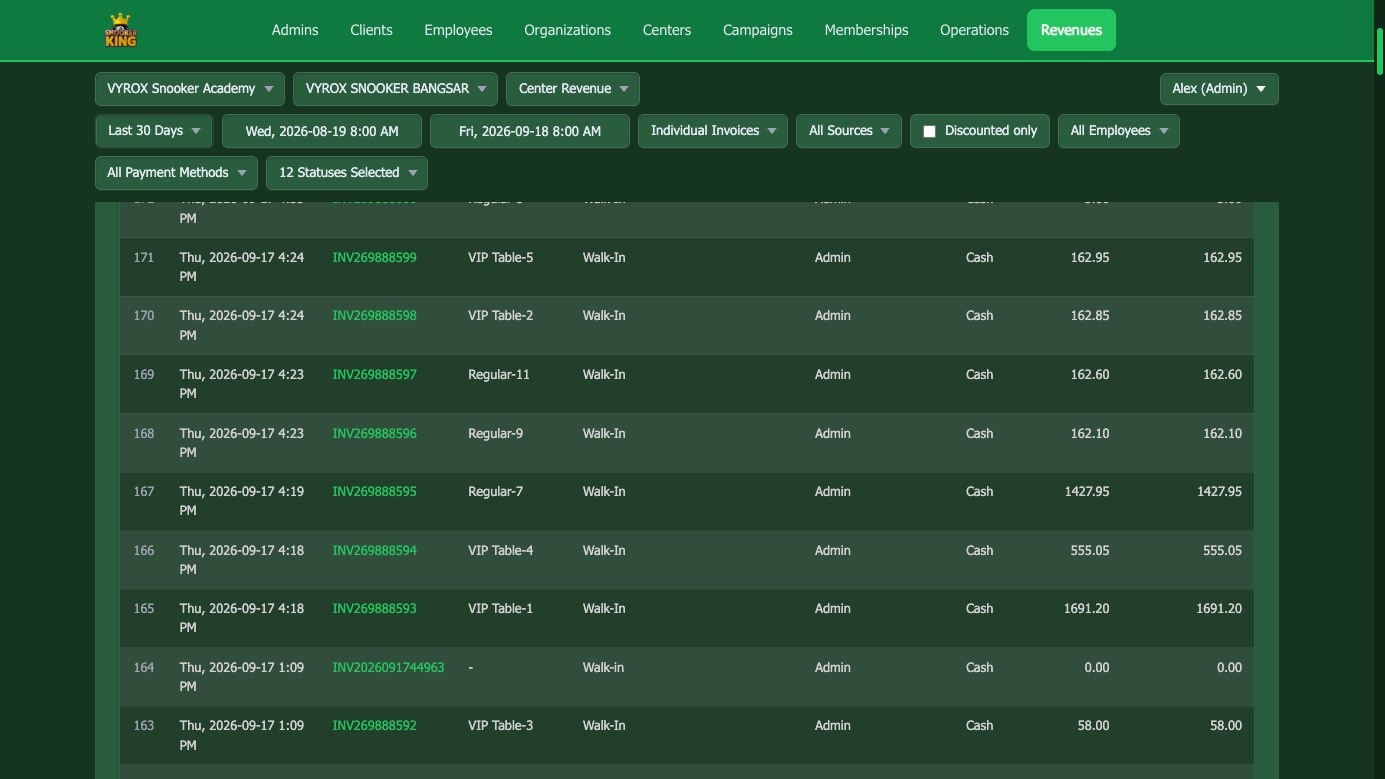Switch to Campaigns
The image size is (1385, 779).
point(758,30)
